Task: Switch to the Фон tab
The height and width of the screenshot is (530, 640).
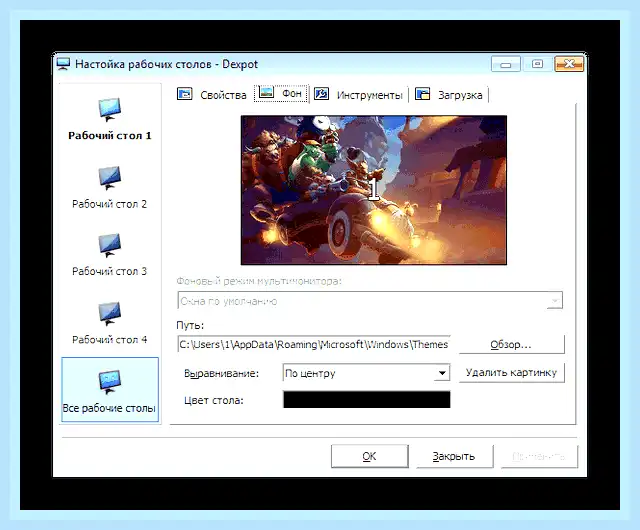Action: pyautogui.click(x=281, y=94)
